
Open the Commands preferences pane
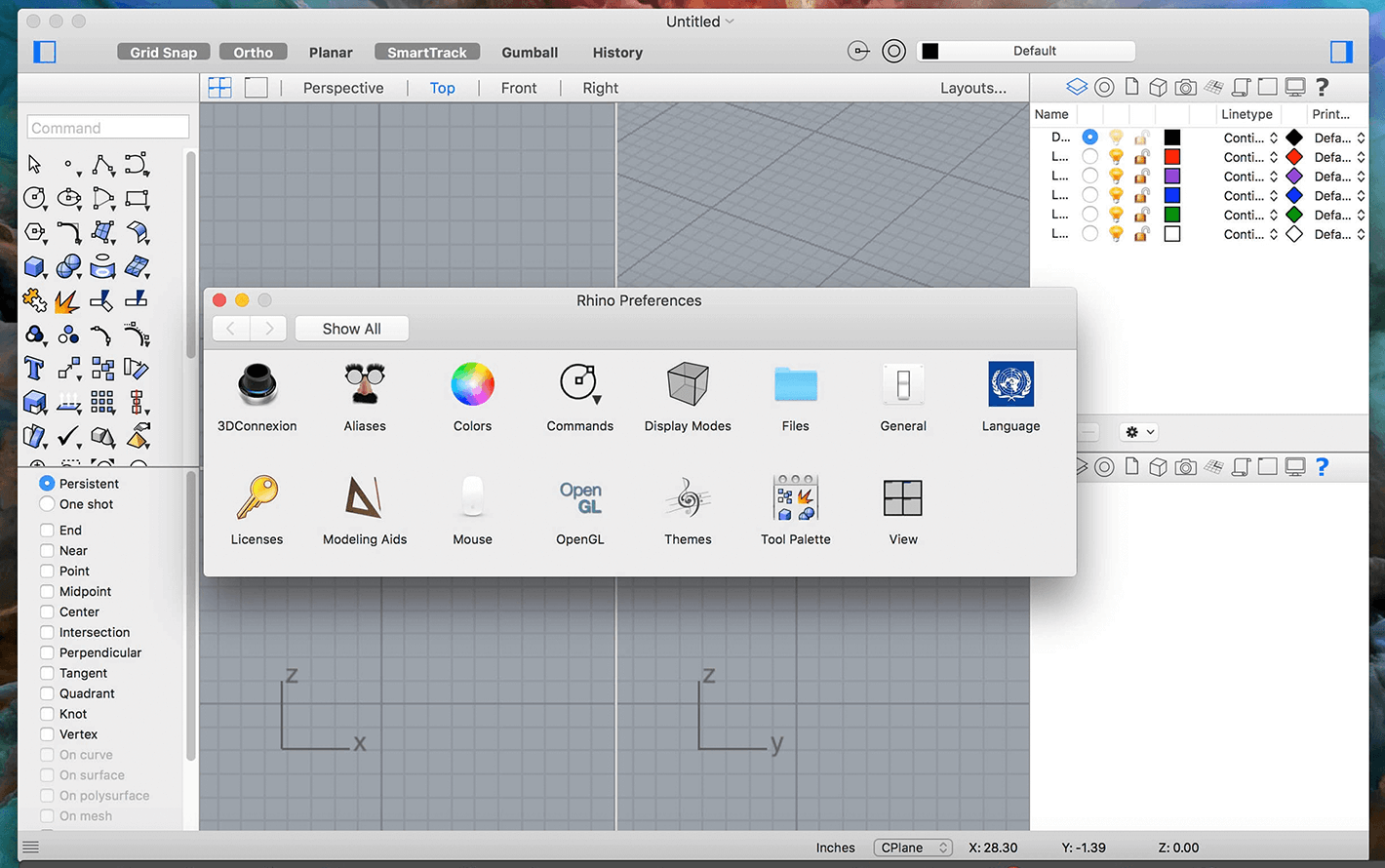click(580, 397)
